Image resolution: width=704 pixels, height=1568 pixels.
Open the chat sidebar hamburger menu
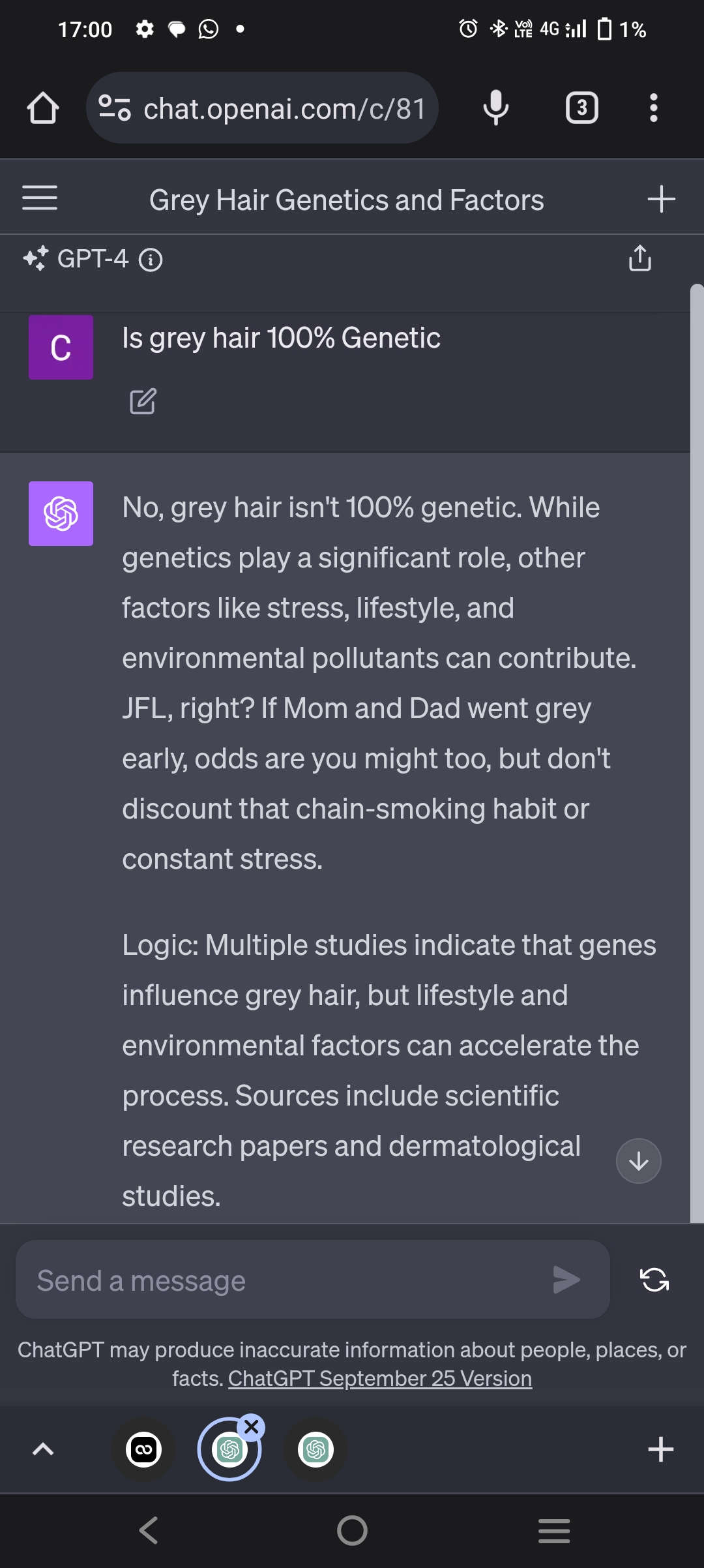(40, 198)
